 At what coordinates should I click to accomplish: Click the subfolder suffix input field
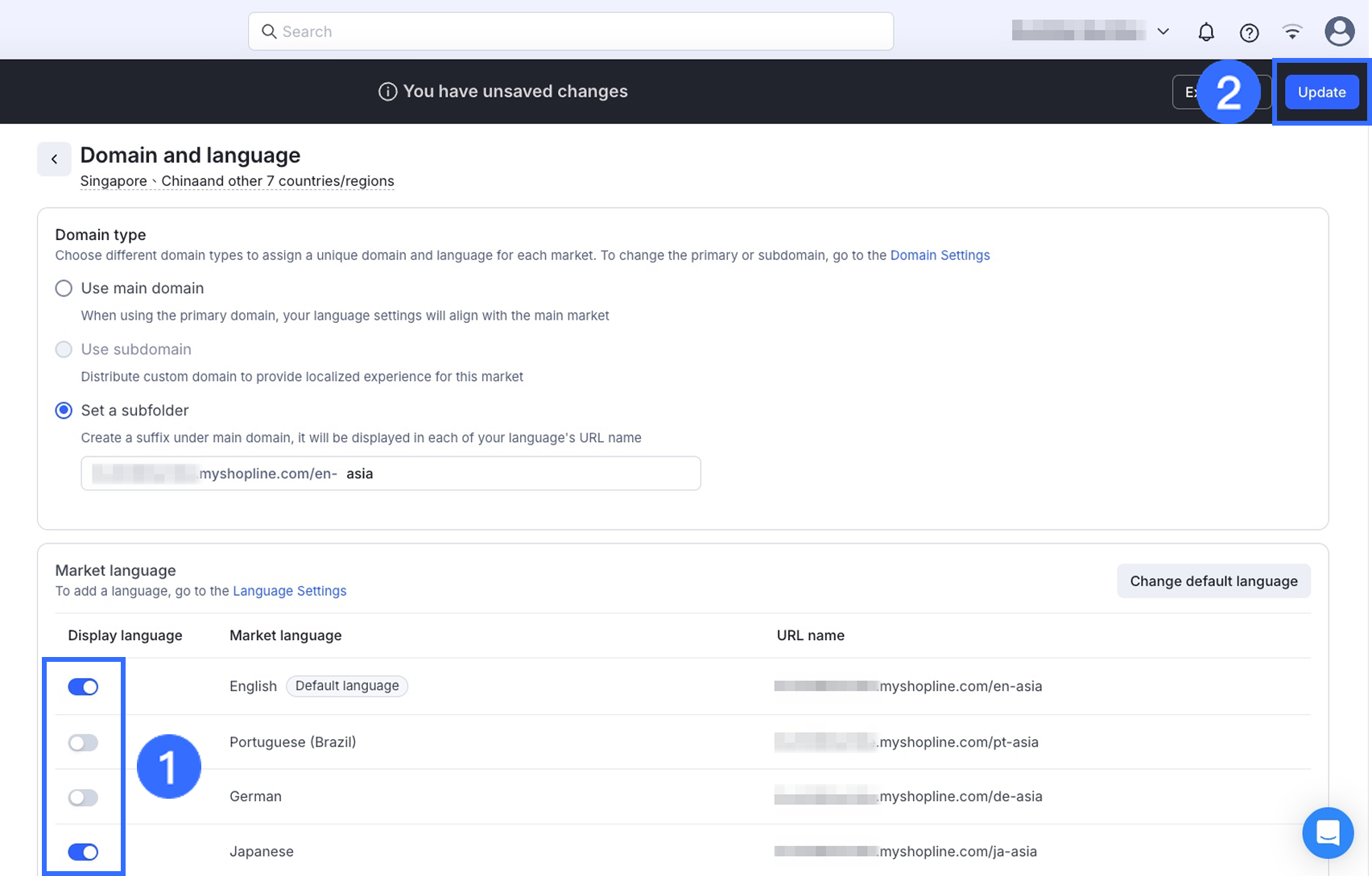515,473
